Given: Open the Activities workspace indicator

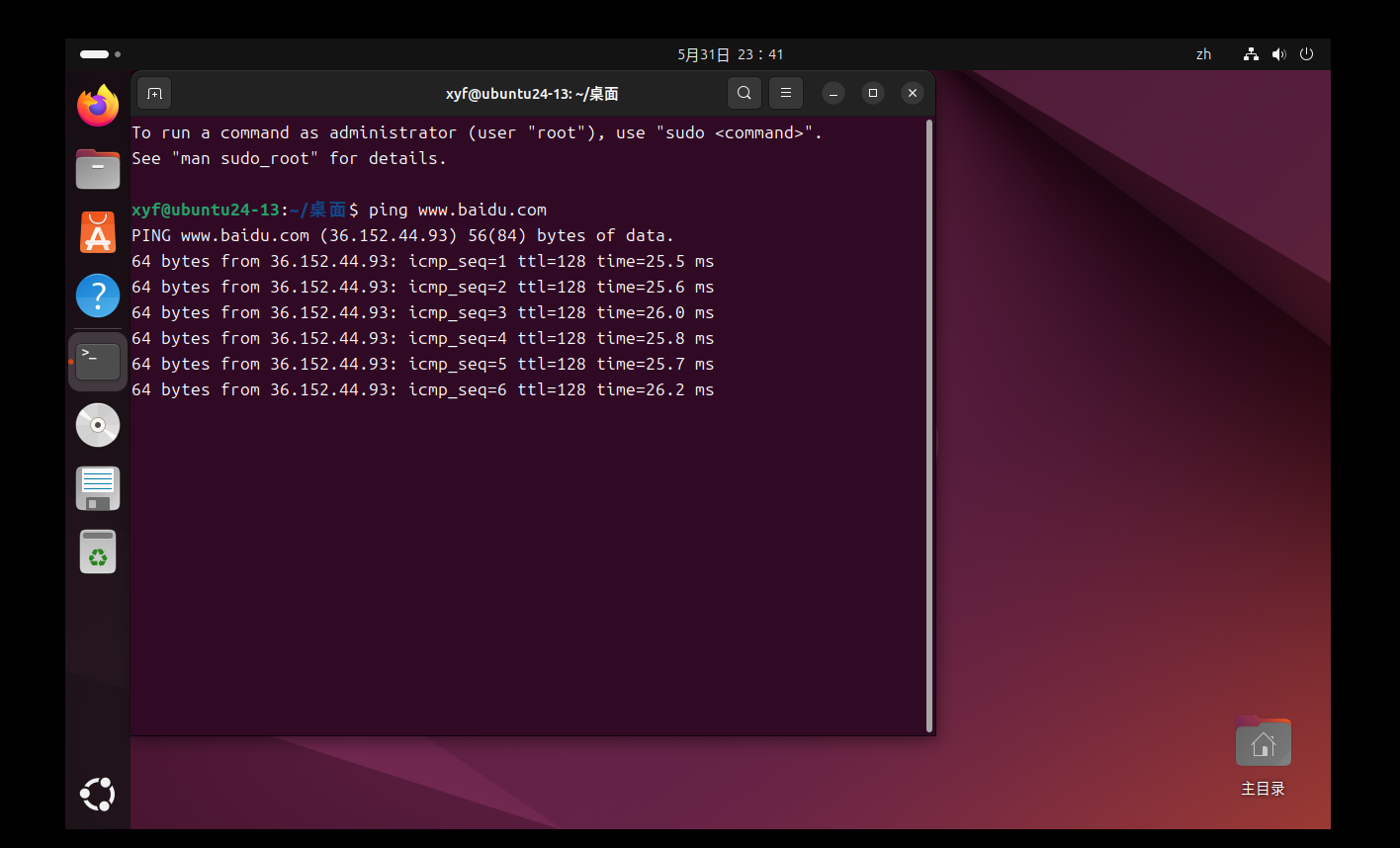Looking at the screenshot, I should tap(100, 54).
